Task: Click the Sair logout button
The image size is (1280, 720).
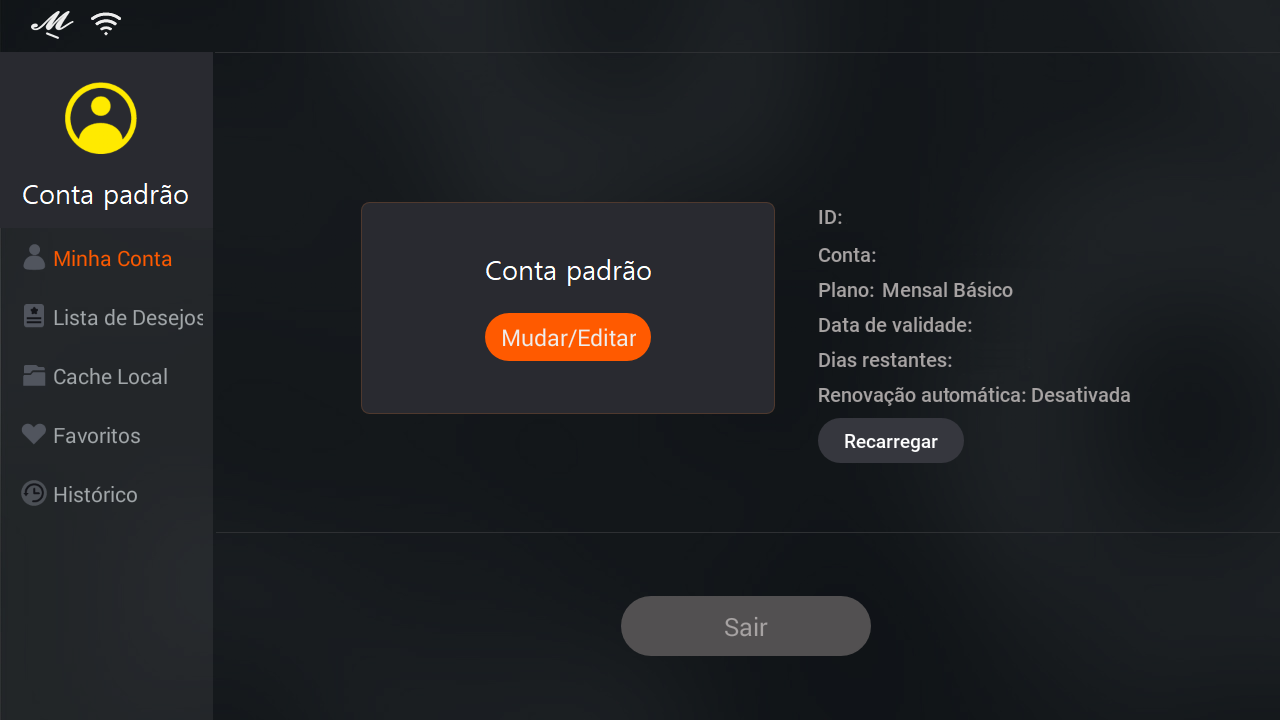Action: tap(746, 626)
